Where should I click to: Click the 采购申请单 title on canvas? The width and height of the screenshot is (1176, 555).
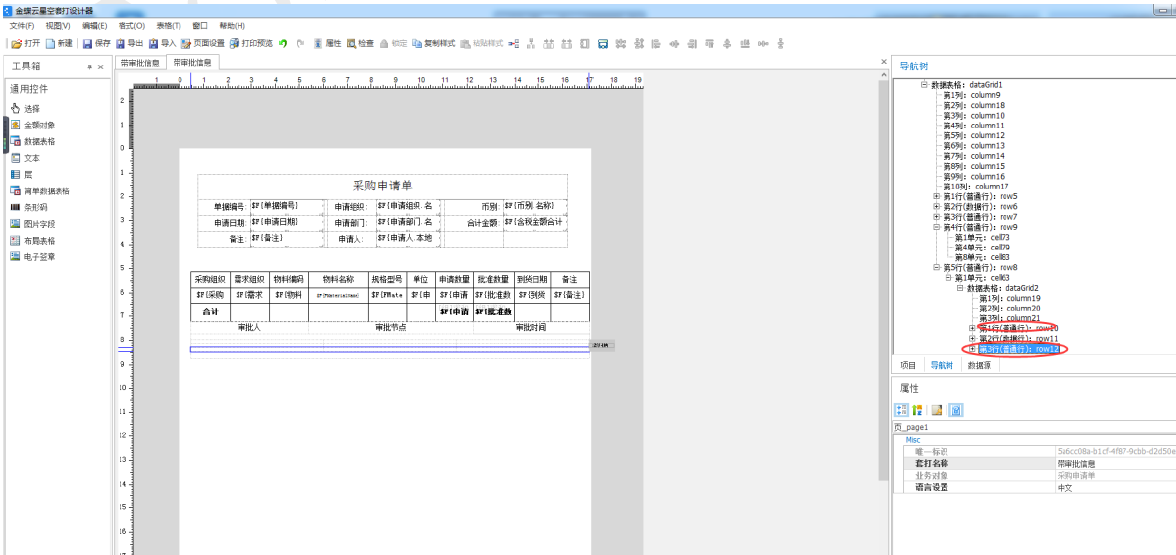point(382,185)
